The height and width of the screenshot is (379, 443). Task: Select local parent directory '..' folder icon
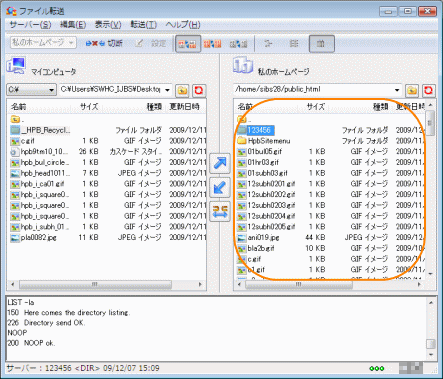pyautogui.click(x=15, y=119)
